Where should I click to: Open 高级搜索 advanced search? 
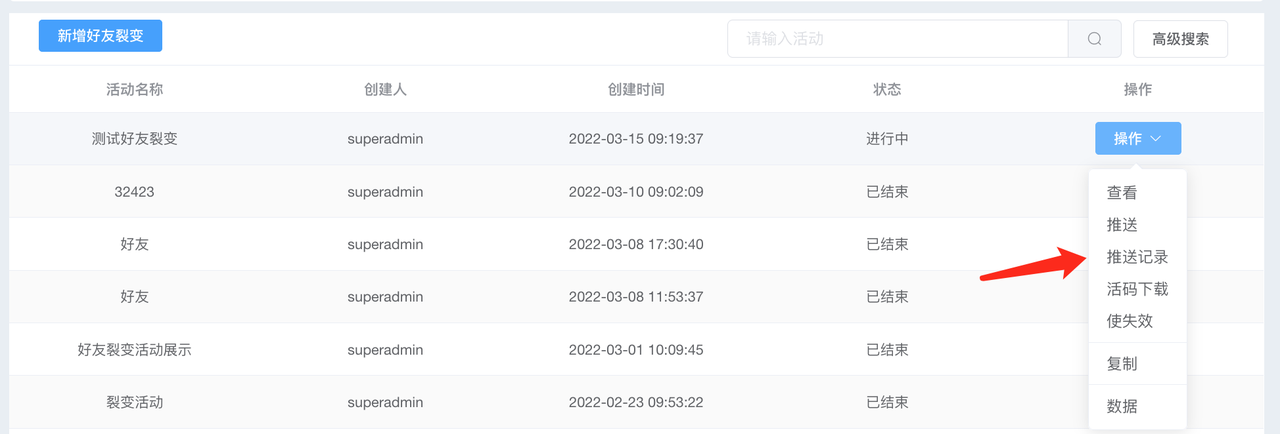click(1180, 39)
